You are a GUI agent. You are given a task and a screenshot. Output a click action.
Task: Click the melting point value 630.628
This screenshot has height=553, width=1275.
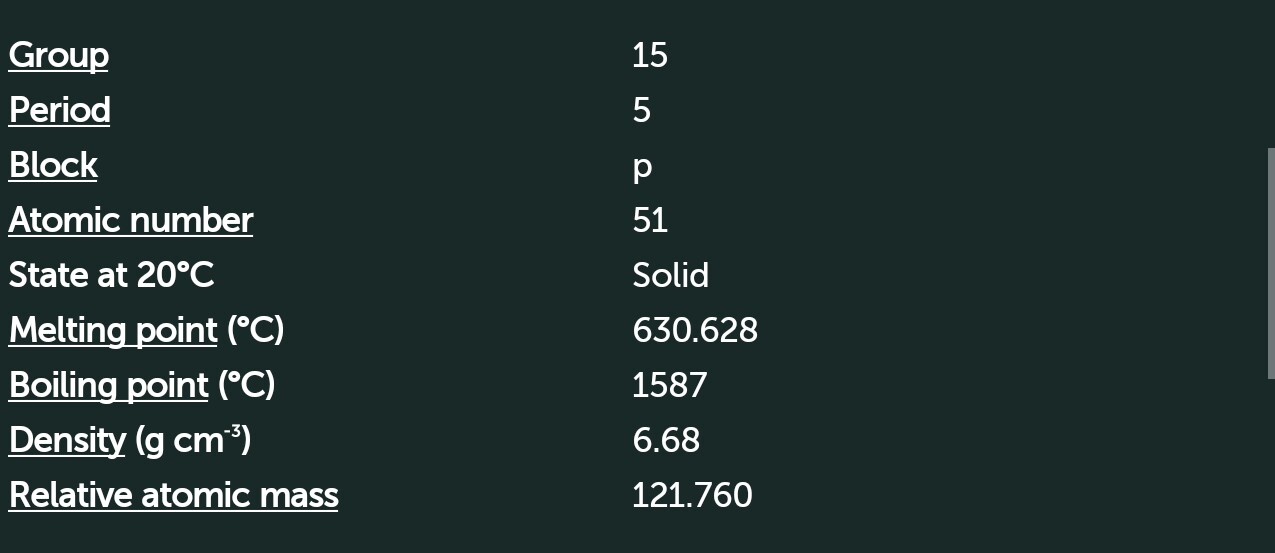pyautogui.click(x=694, y=330)
